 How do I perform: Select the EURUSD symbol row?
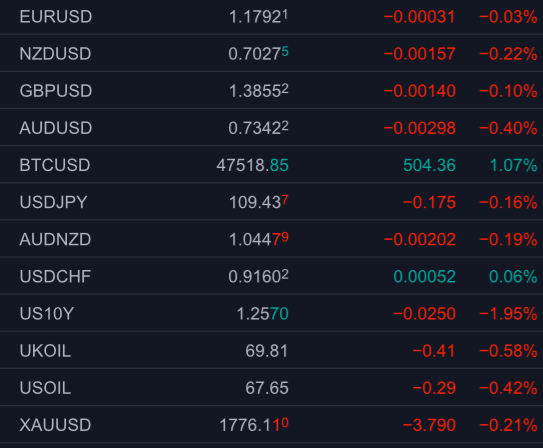click(x=272, y=17)
